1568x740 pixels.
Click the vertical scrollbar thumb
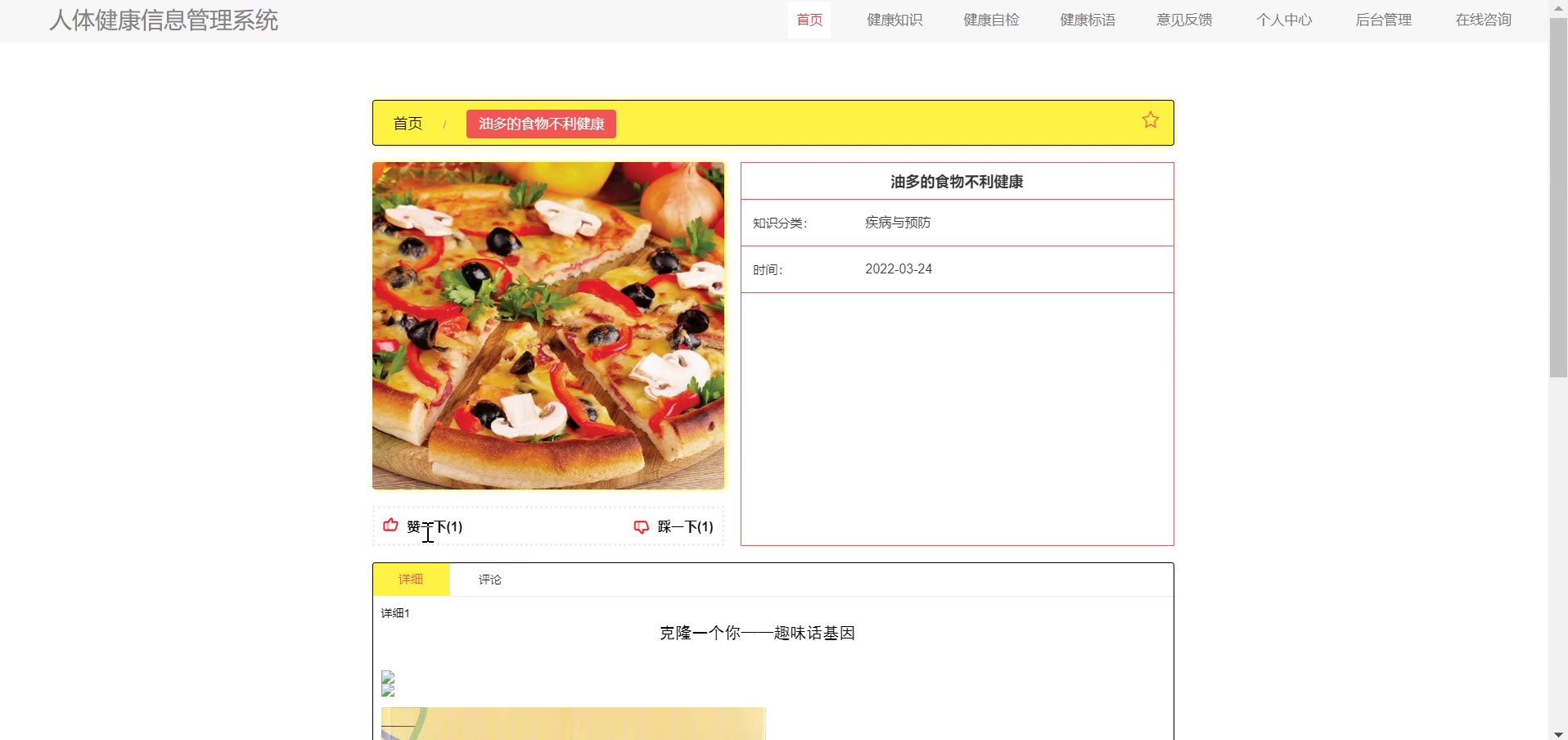tap(1558, 197)
